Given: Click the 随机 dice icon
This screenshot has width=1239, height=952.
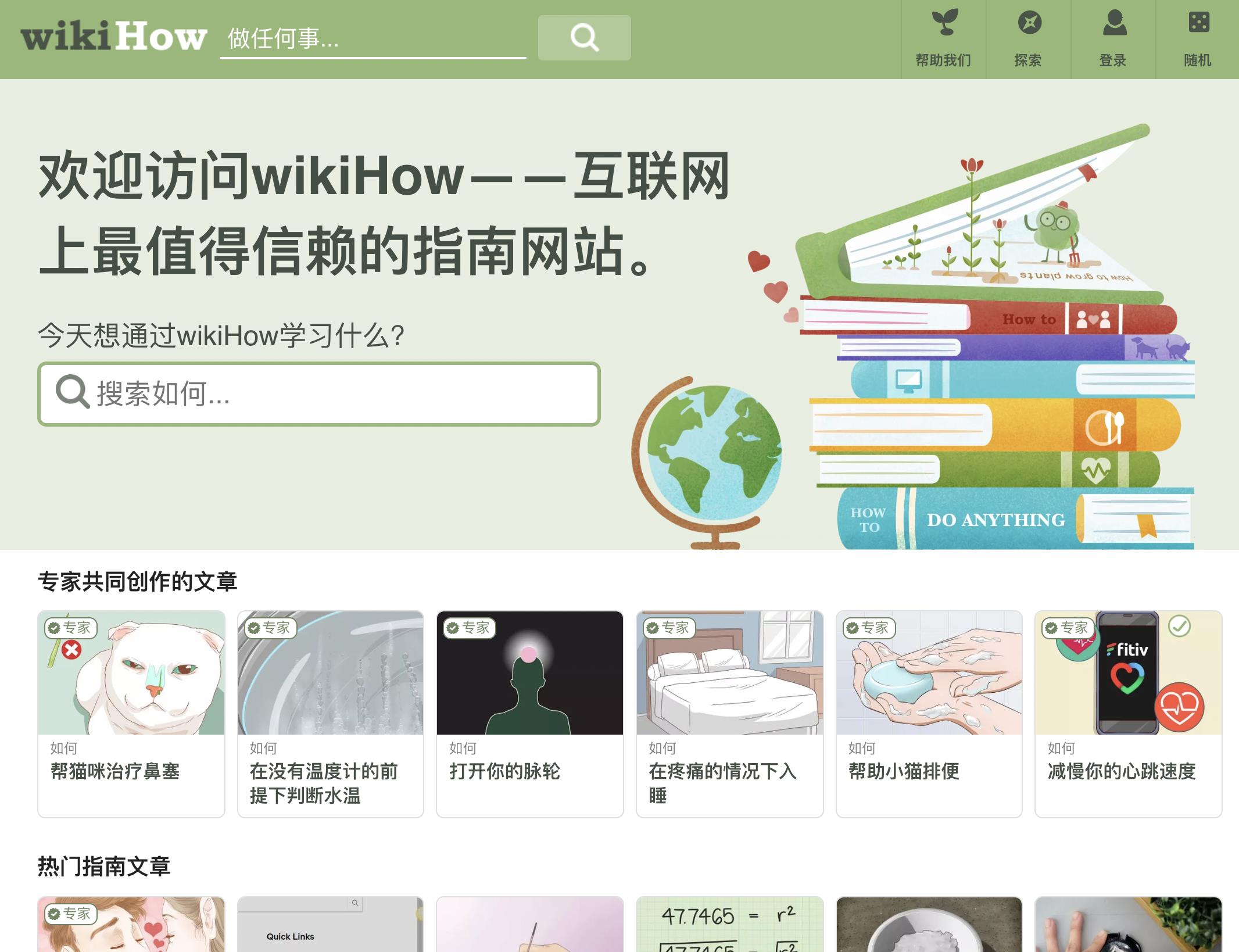Looking at the screenshot, I should [x=1199, y=22].
